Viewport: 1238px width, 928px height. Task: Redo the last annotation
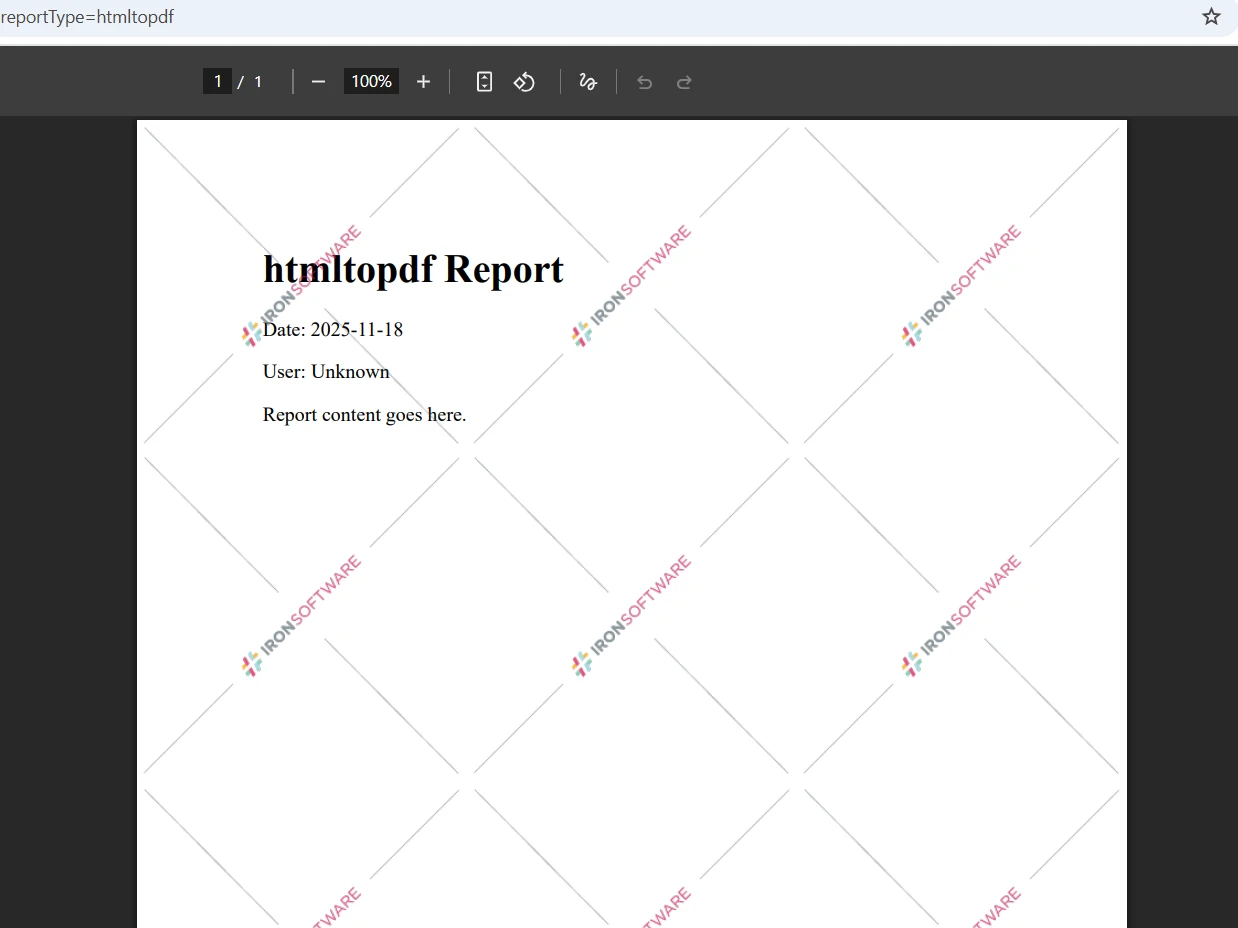click(x=684, y=81)
